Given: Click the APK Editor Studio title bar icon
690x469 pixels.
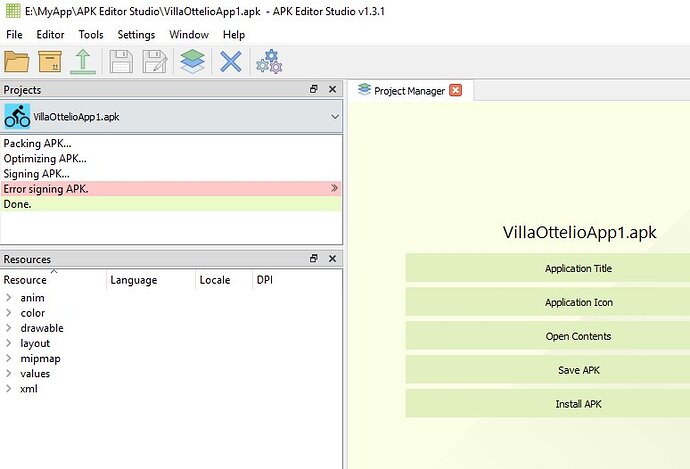Looking at the screenshot, I should tap(13, 11).
